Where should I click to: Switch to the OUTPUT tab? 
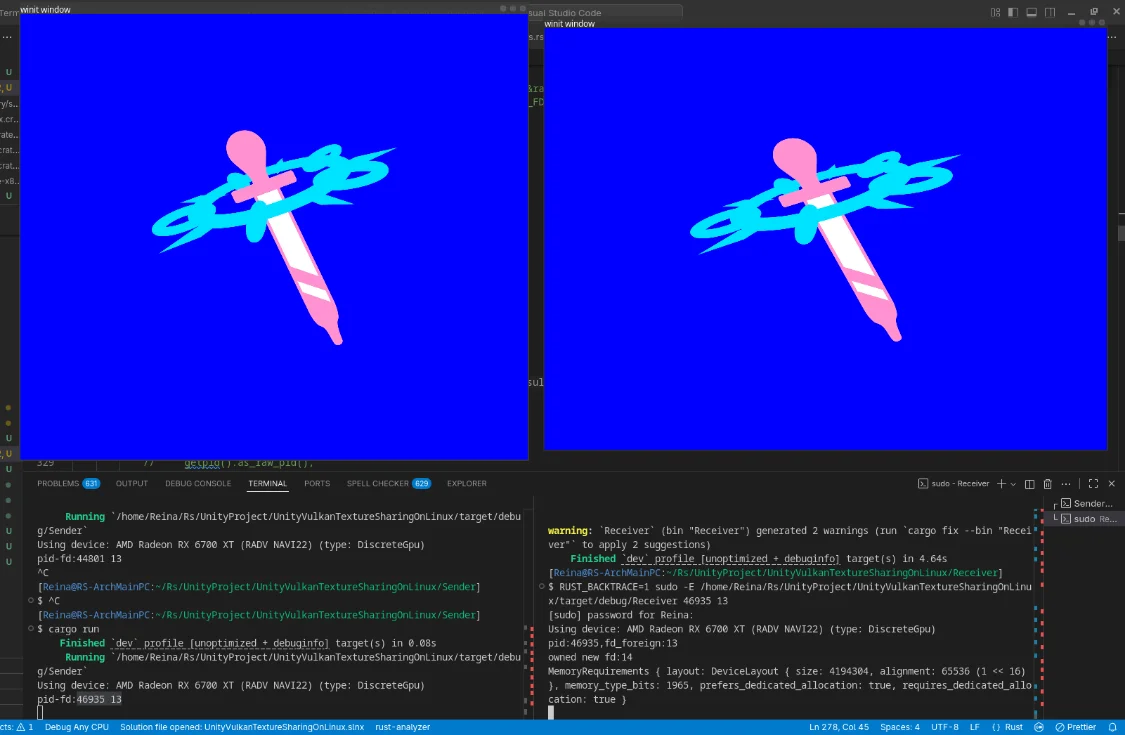(132, 484)
